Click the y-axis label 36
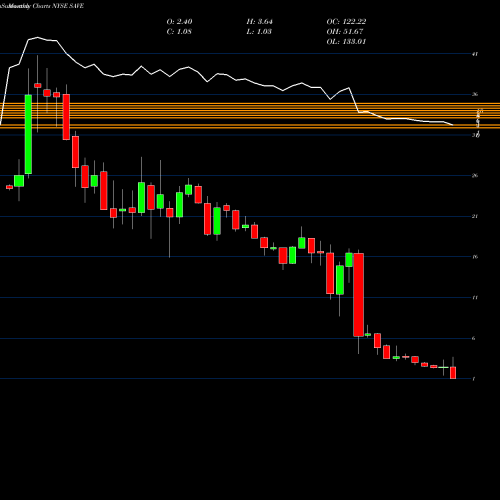 (475, 94)
